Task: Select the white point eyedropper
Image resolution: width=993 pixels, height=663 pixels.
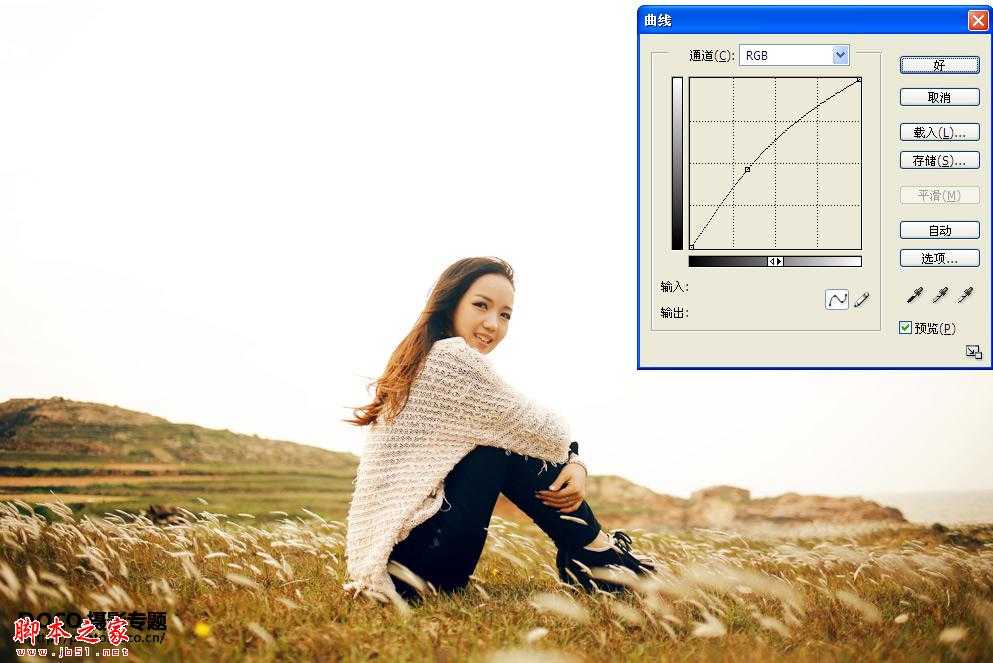Action: [x=965, y=295]
